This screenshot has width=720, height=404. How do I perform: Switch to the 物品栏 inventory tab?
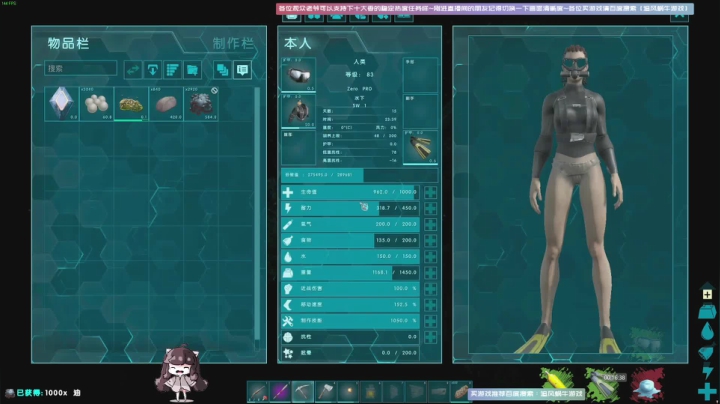(x=68, y=44)
